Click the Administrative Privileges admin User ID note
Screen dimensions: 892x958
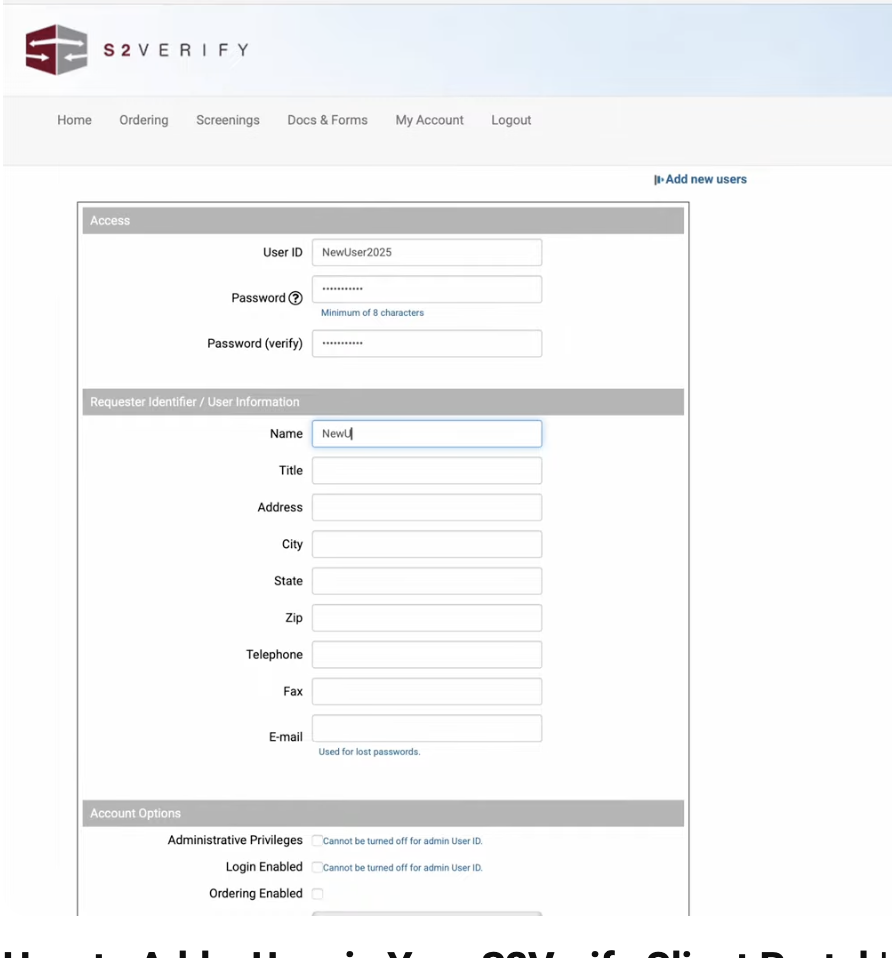tap(403, 841)
